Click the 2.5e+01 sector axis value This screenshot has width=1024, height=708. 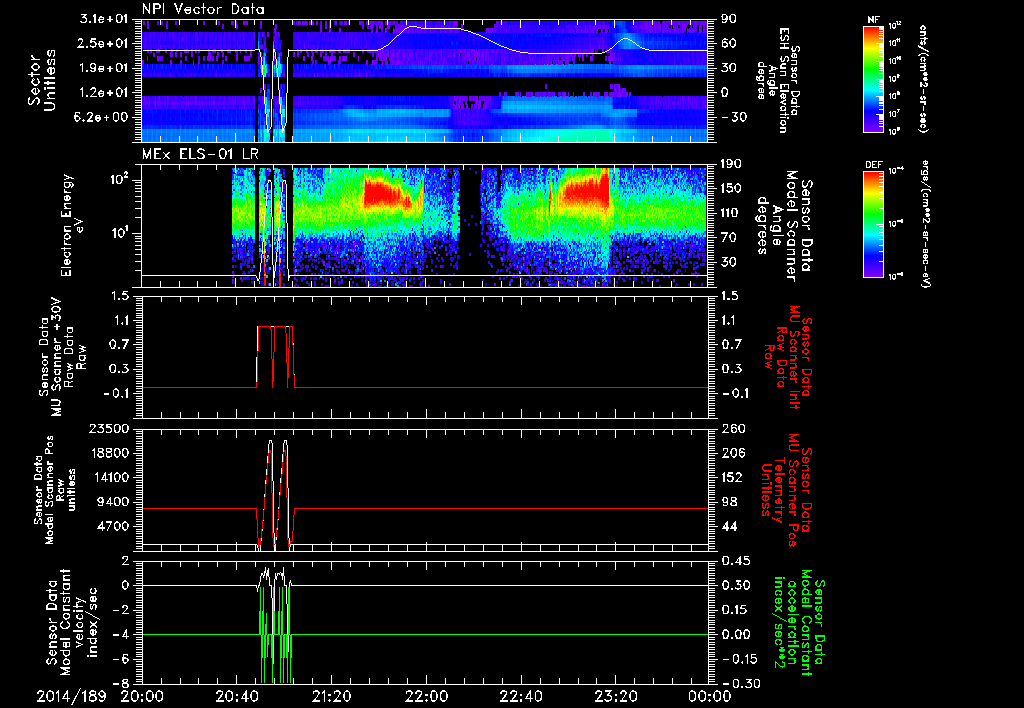click(x=103, y=43)
